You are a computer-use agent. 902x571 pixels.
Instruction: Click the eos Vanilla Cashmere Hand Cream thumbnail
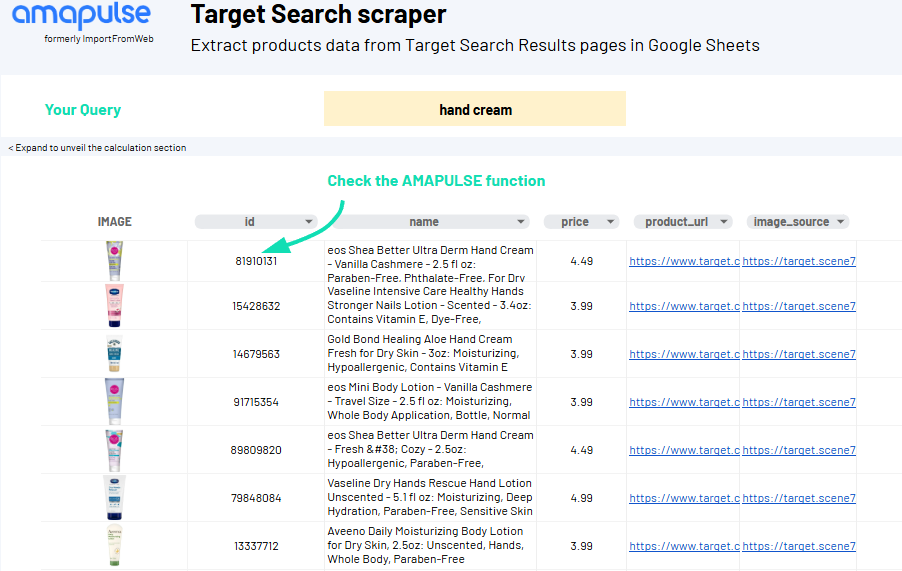(114, 261)
